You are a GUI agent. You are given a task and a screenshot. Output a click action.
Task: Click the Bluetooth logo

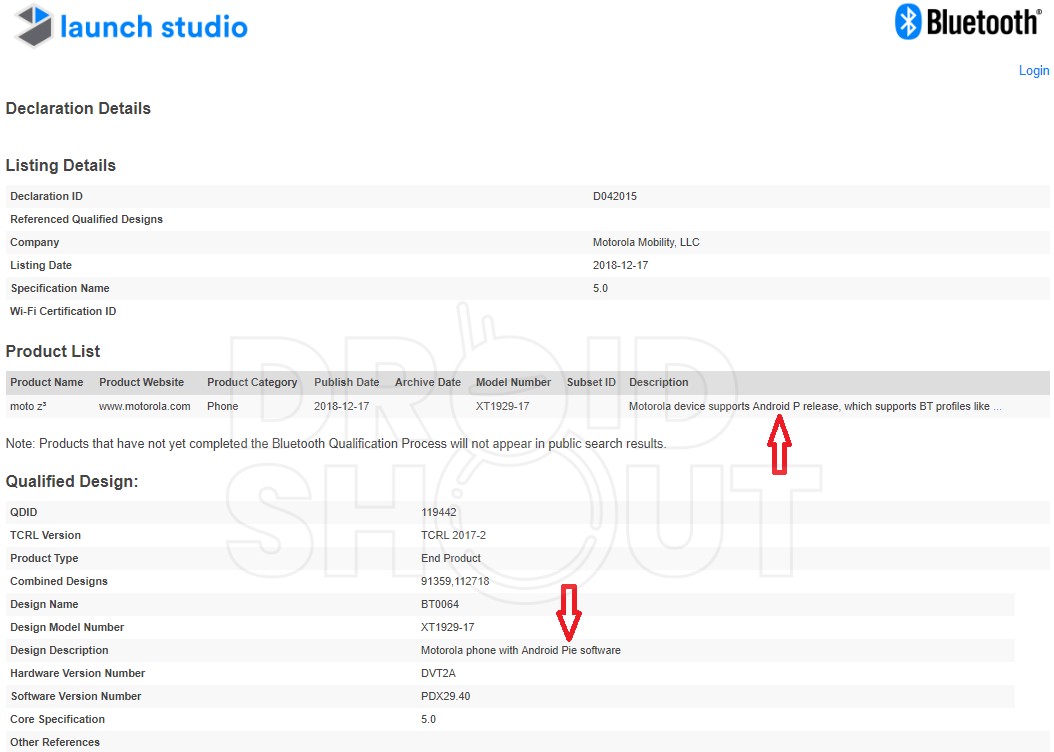coord(967,22)
